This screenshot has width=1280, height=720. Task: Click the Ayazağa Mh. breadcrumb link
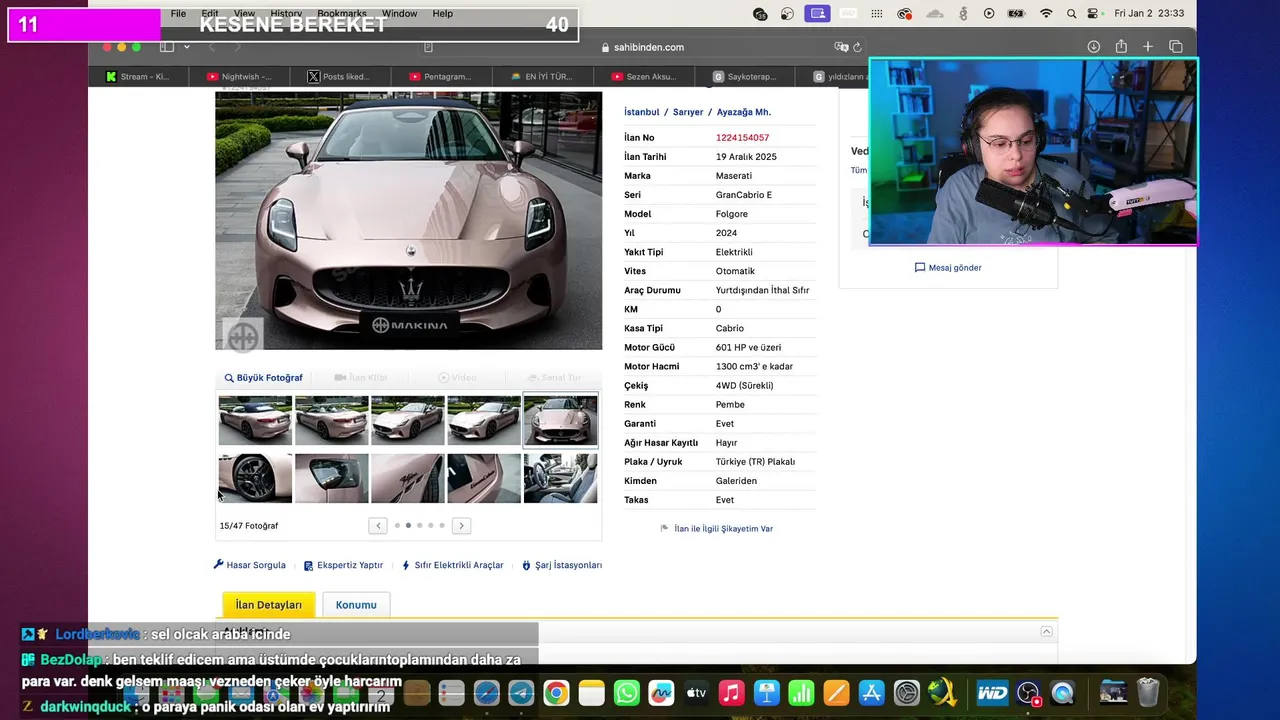click(x=744, y=112)
